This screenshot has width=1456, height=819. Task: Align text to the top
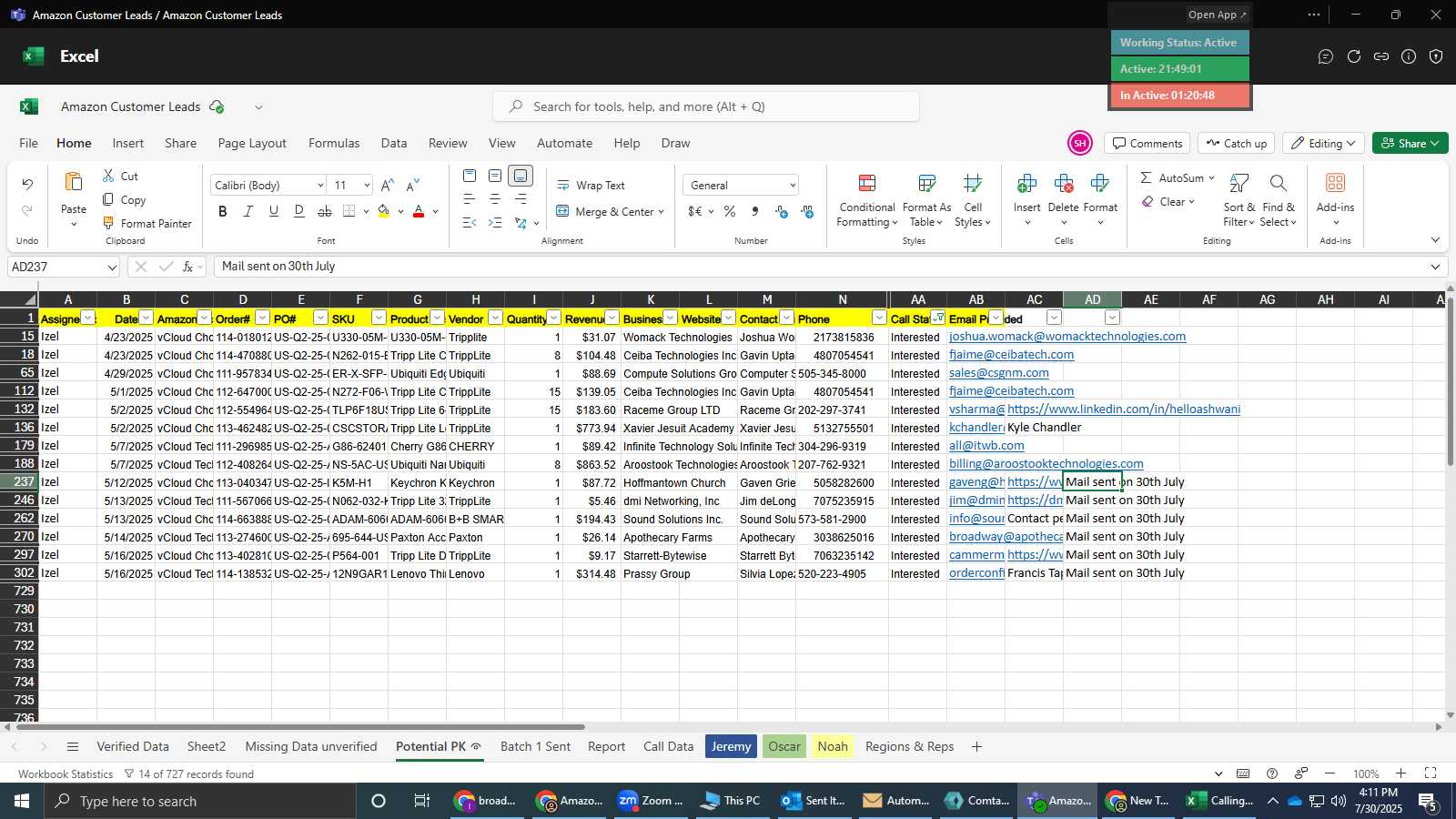coord(470,176)
